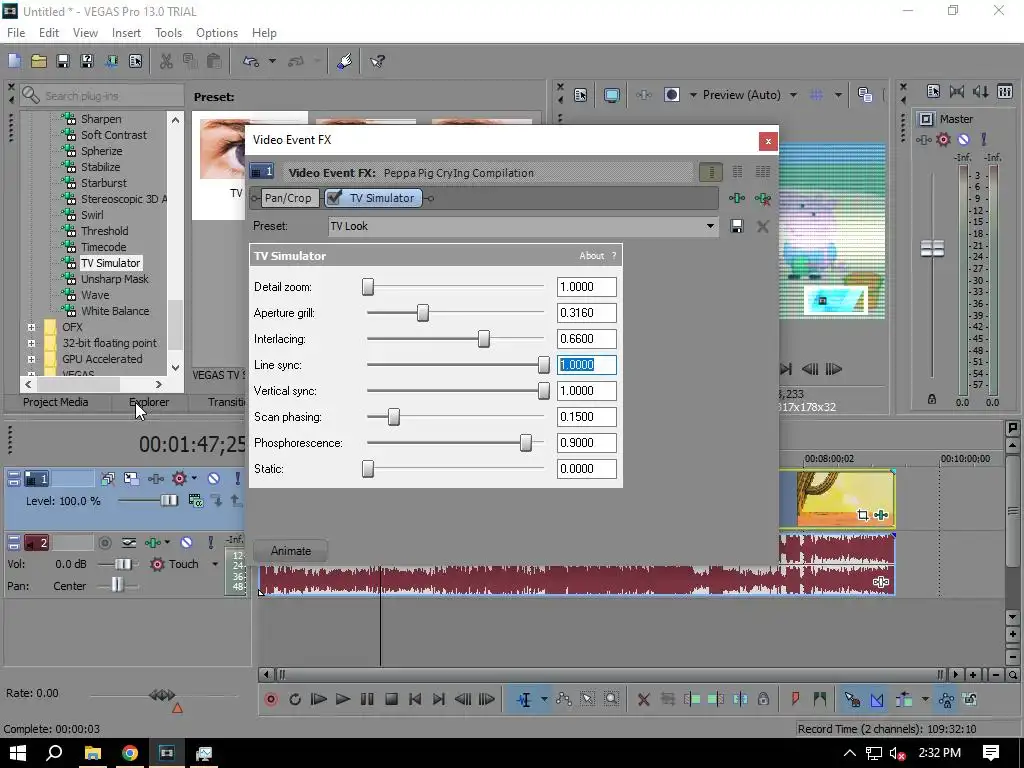Click the Aperture grill slider handle

[x=423, y=313]
